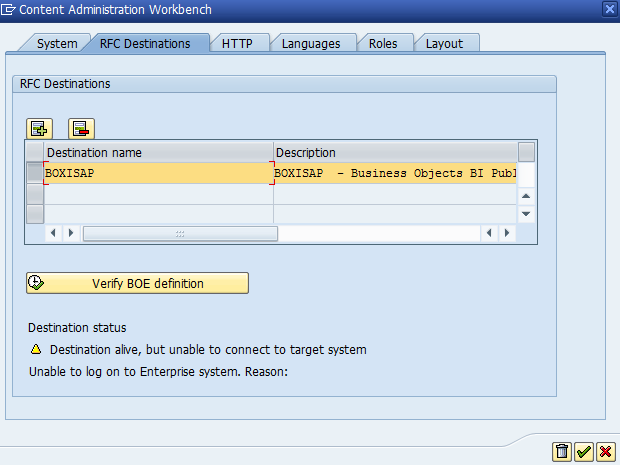Click the BOXISAP destination name field

(x=159, y=173)
